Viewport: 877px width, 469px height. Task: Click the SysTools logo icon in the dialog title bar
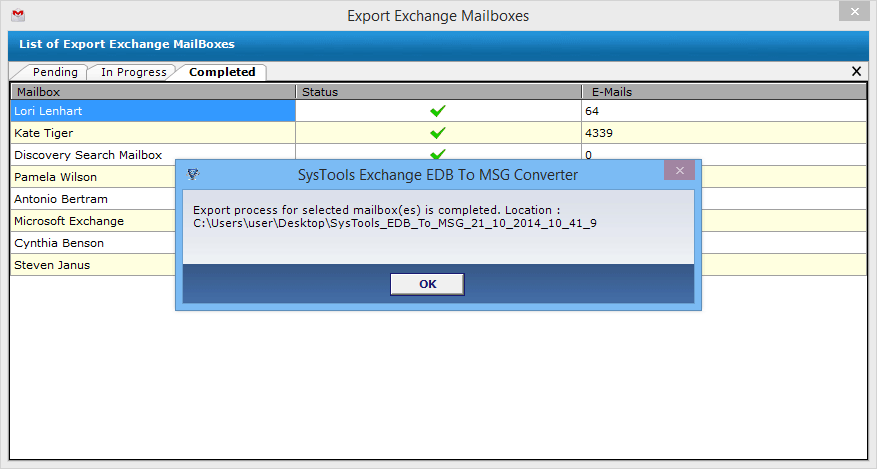click(193, 174)
